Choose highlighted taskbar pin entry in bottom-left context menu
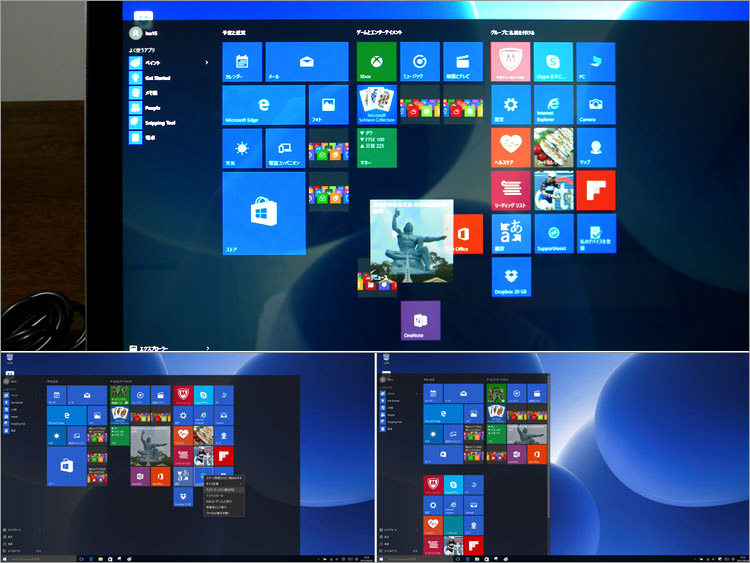 (224, 490)
